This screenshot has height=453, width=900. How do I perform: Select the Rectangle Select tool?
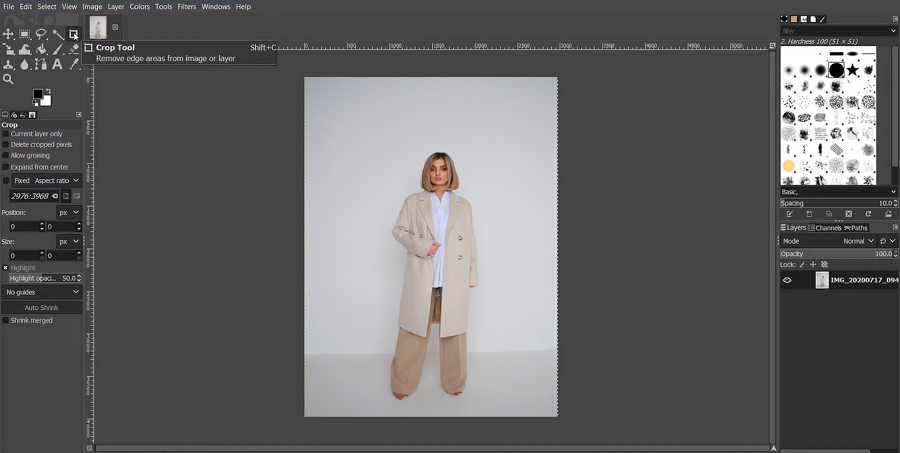[25, 35]
